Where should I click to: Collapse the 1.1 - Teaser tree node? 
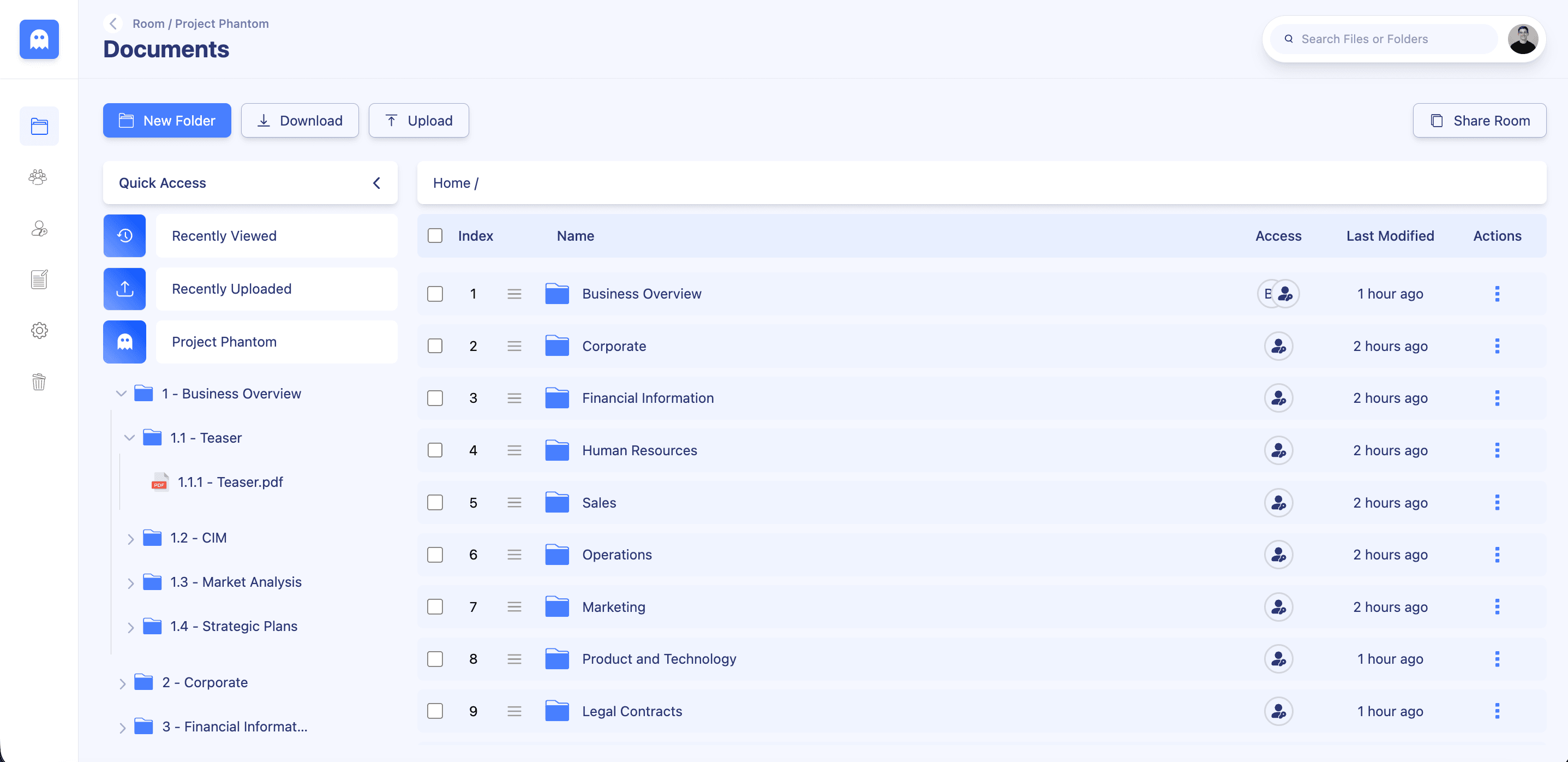click(x=129, y=438)
